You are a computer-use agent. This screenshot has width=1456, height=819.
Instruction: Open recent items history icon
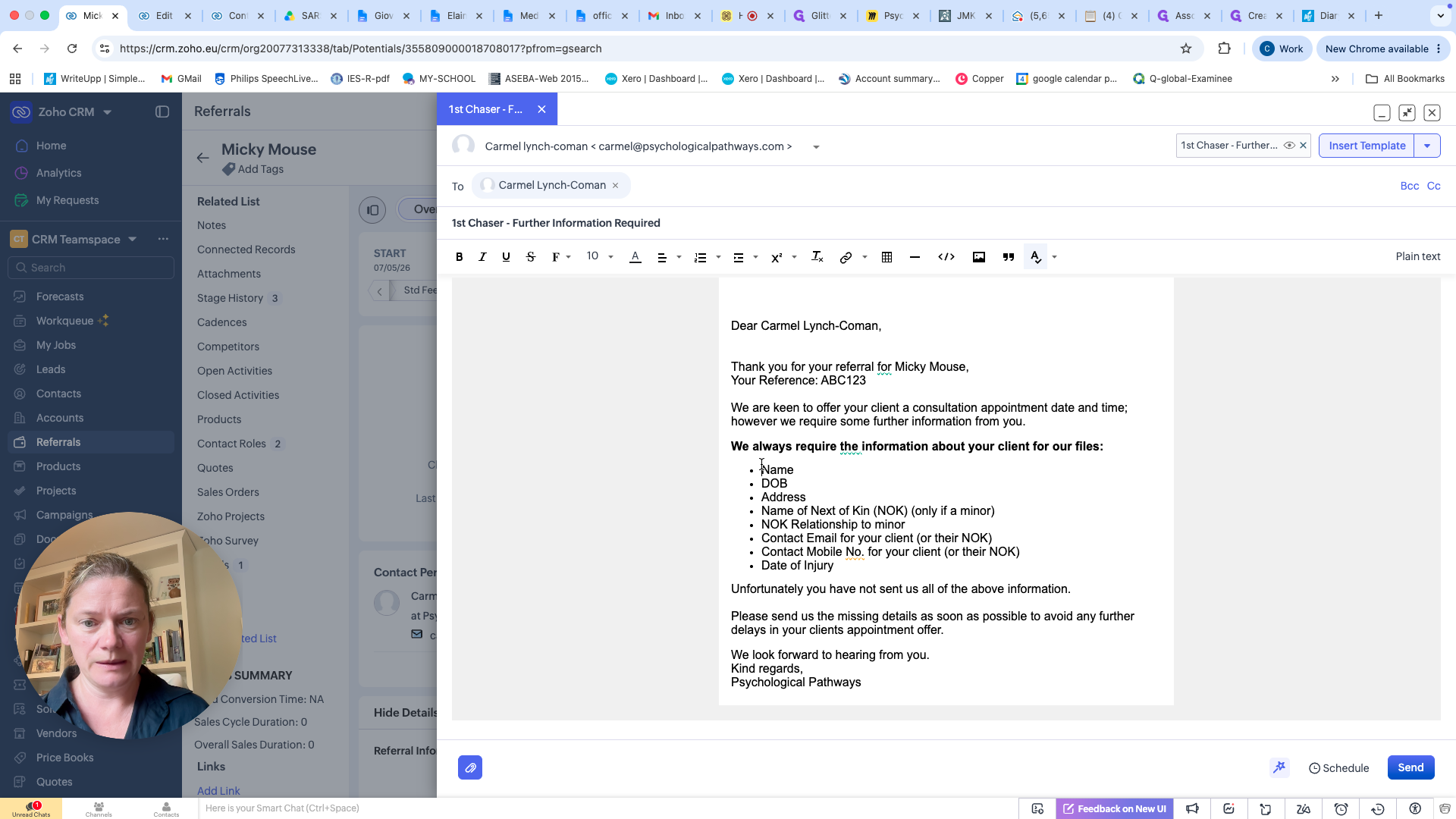tap(1378, 809)
